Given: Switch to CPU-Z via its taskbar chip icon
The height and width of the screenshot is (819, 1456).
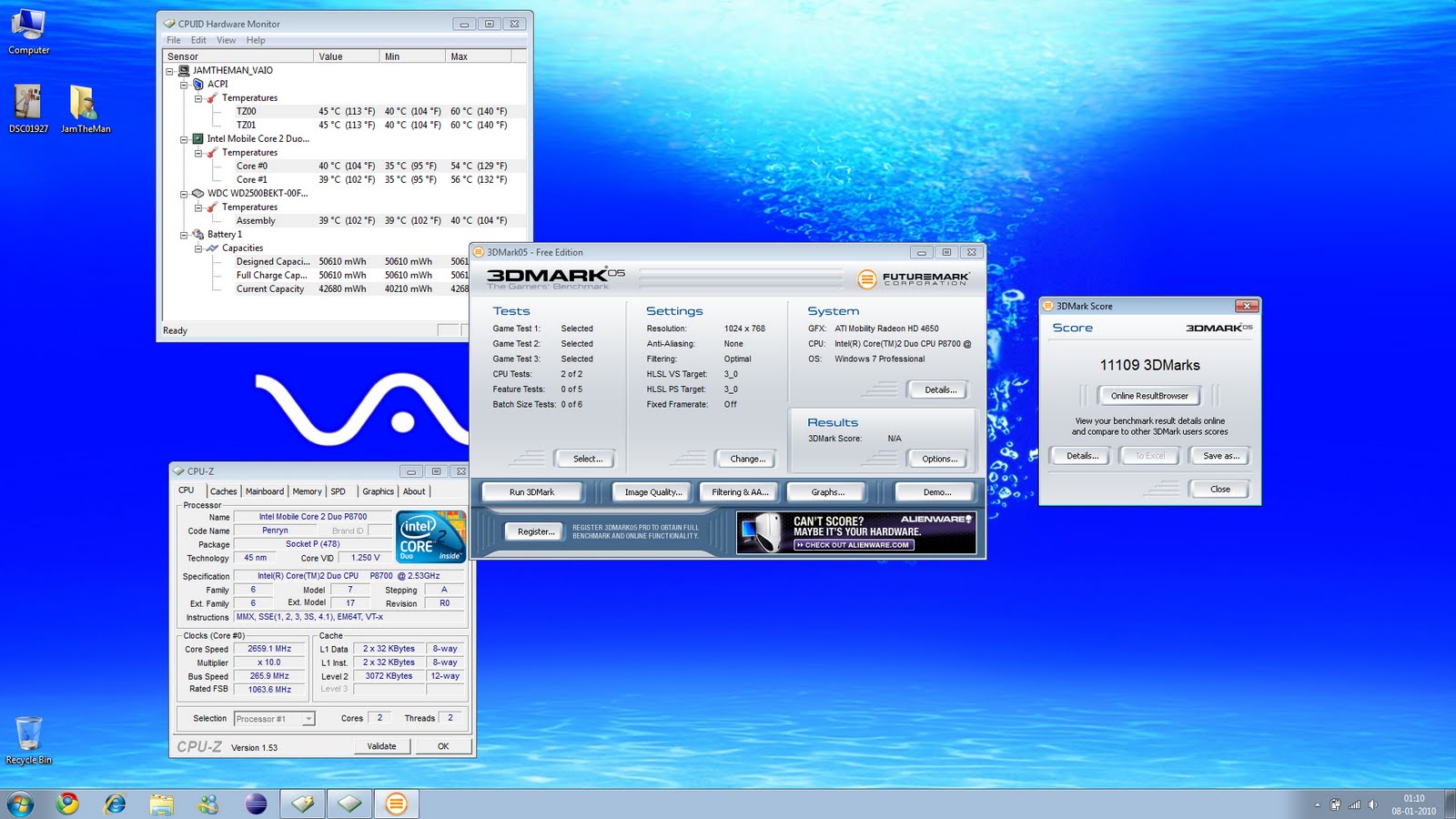Looking at the screenshot, I should tap(349, 804).
